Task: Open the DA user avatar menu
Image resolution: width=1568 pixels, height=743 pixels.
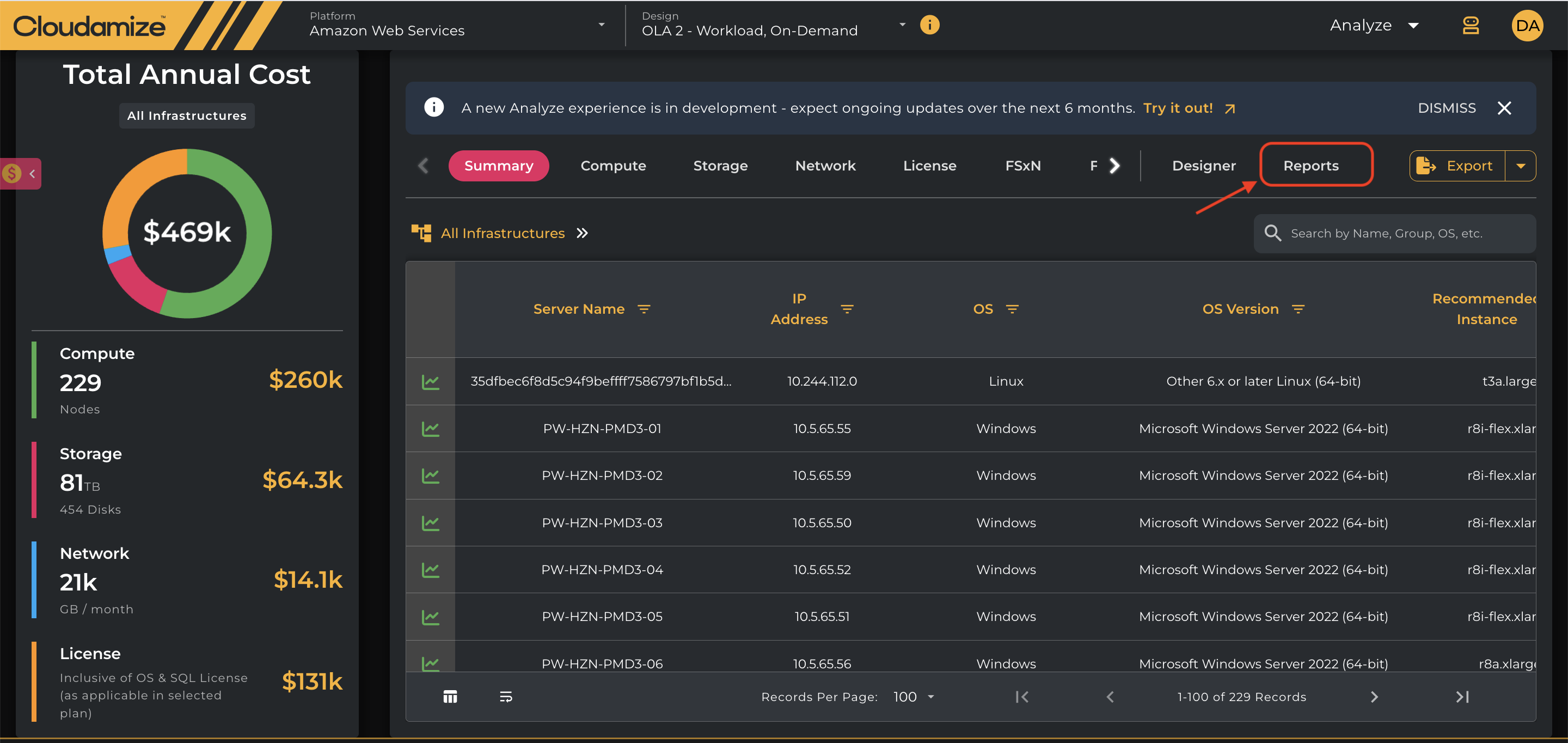Action: point(1527,26)
